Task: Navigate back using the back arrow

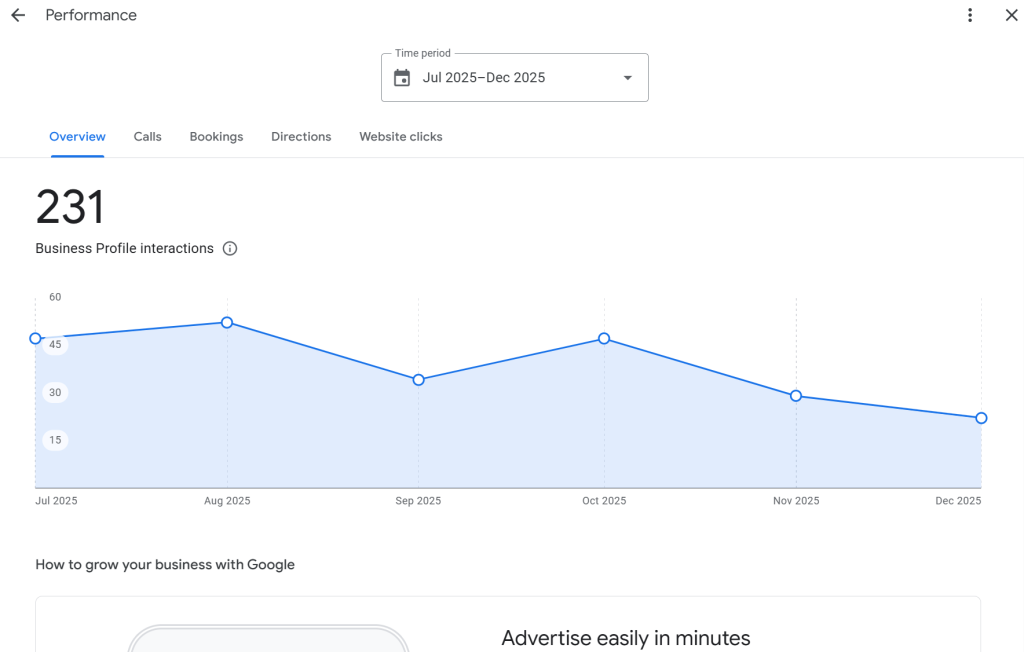Action: point(17,15)
